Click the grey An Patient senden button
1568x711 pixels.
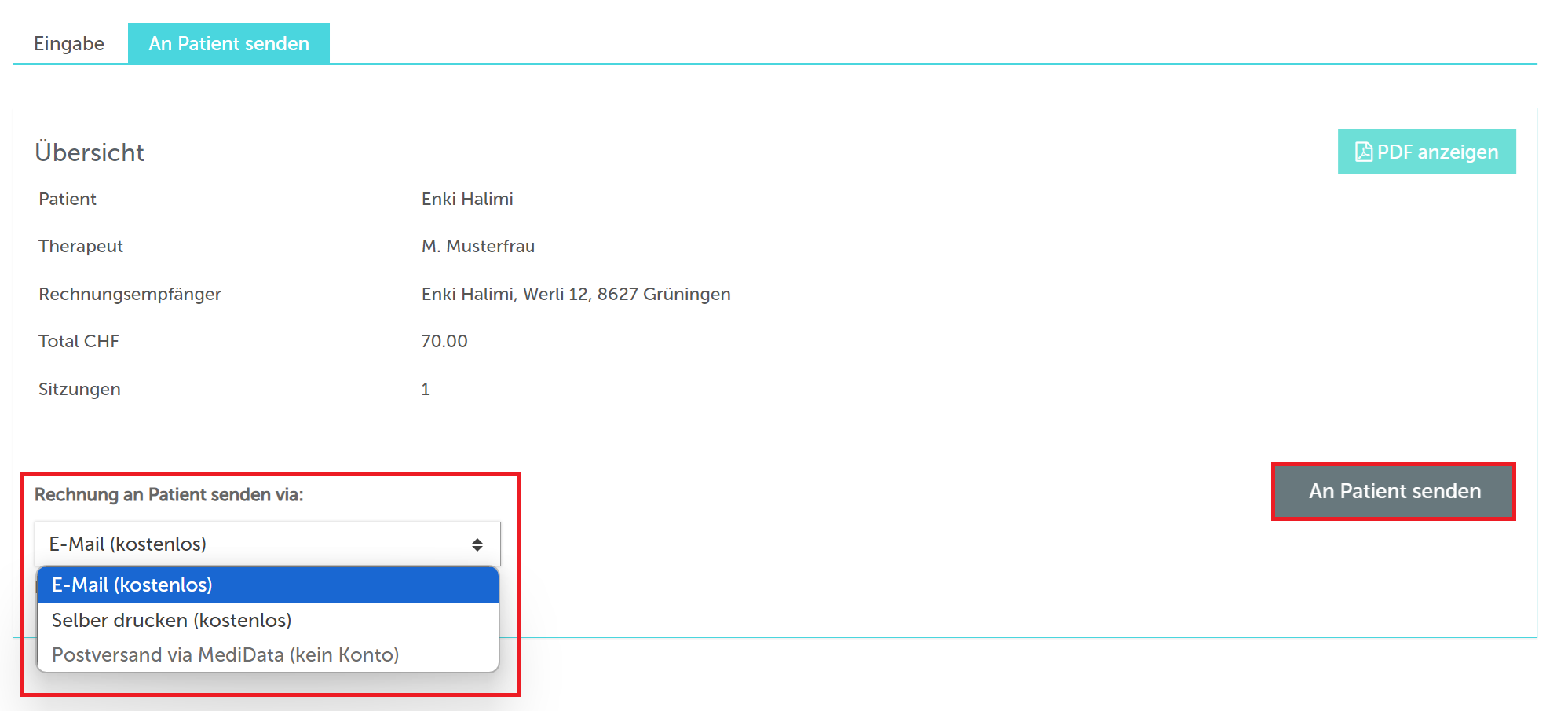pyautogui.click(x=1394, y=491)
